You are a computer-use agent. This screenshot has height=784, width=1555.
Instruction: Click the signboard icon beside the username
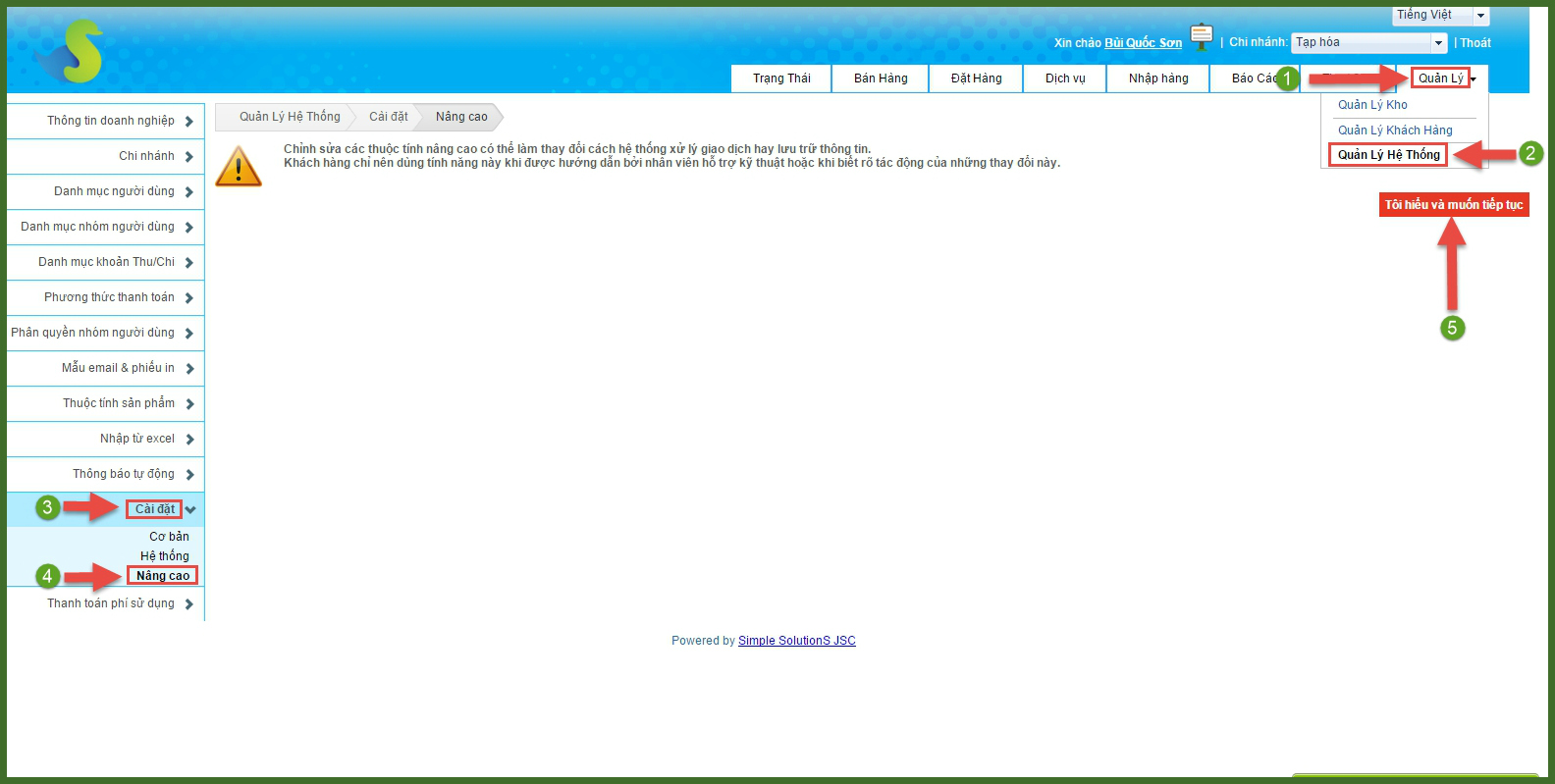(1201, 37)
